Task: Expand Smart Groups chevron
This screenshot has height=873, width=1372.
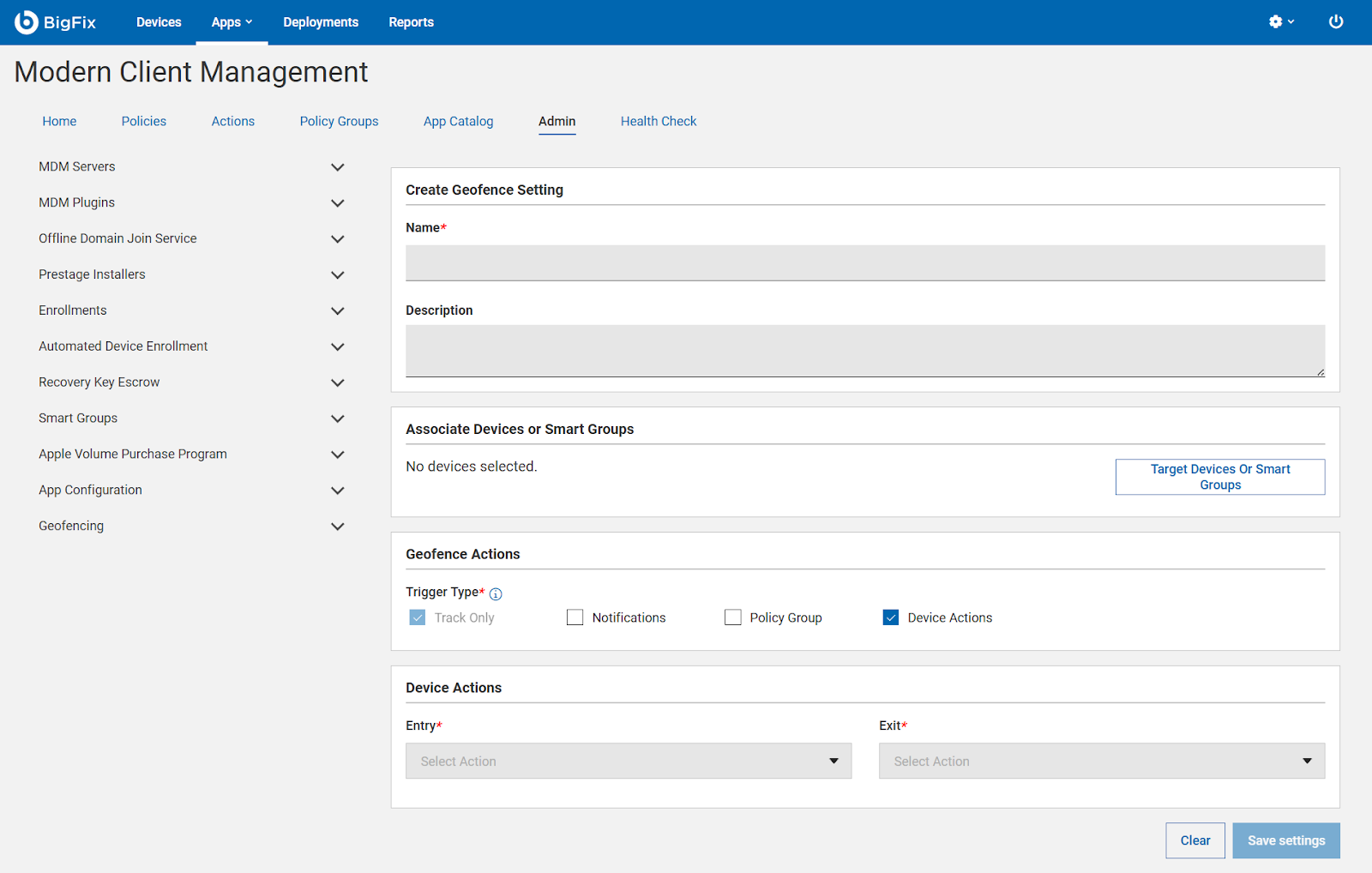Action: click(x=338, y=418)
